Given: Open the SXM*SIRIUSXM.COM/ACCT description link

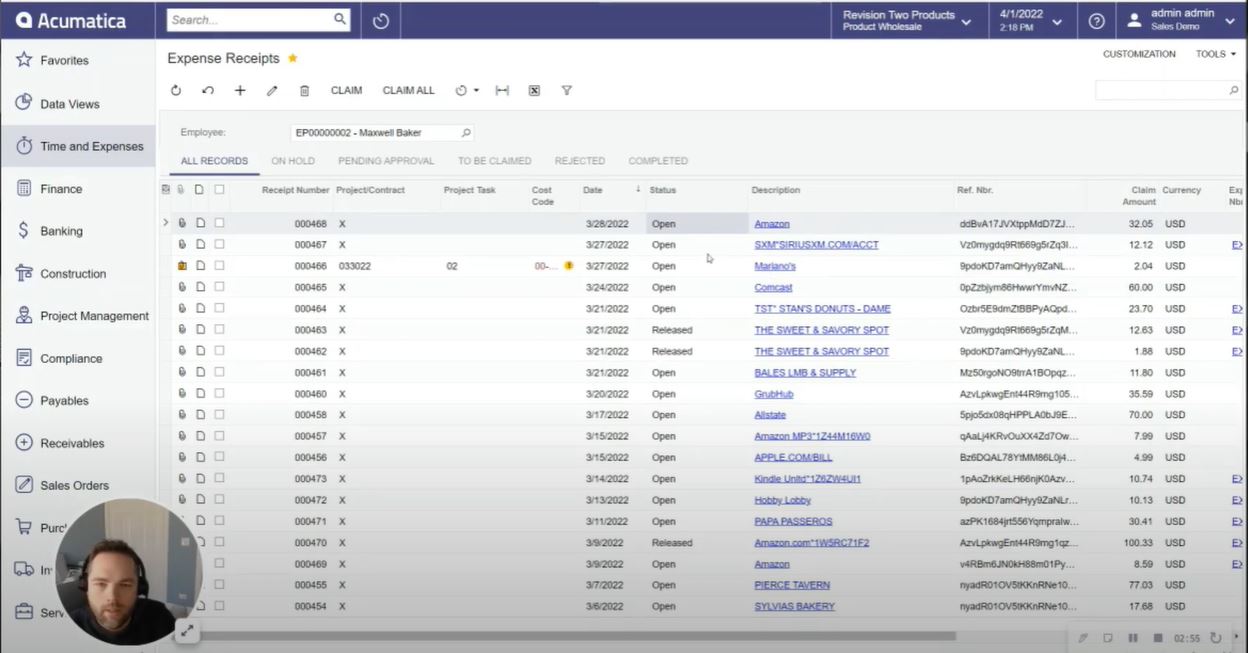Looking at the screenshot, I should 816,245.
